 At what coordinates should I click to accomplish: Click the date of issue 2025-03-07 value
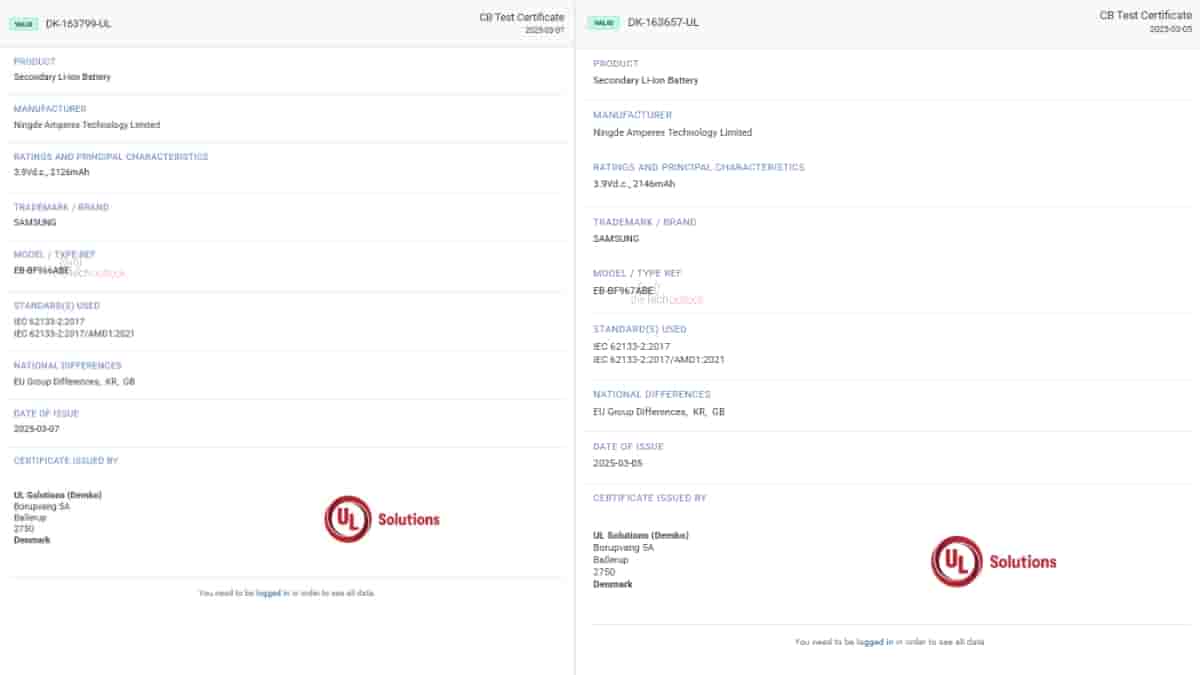click(36, 429)
